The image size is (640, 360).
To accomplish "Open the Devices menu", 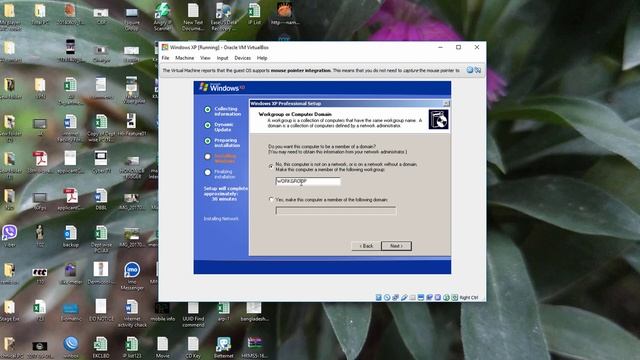I will click(242, 58).
